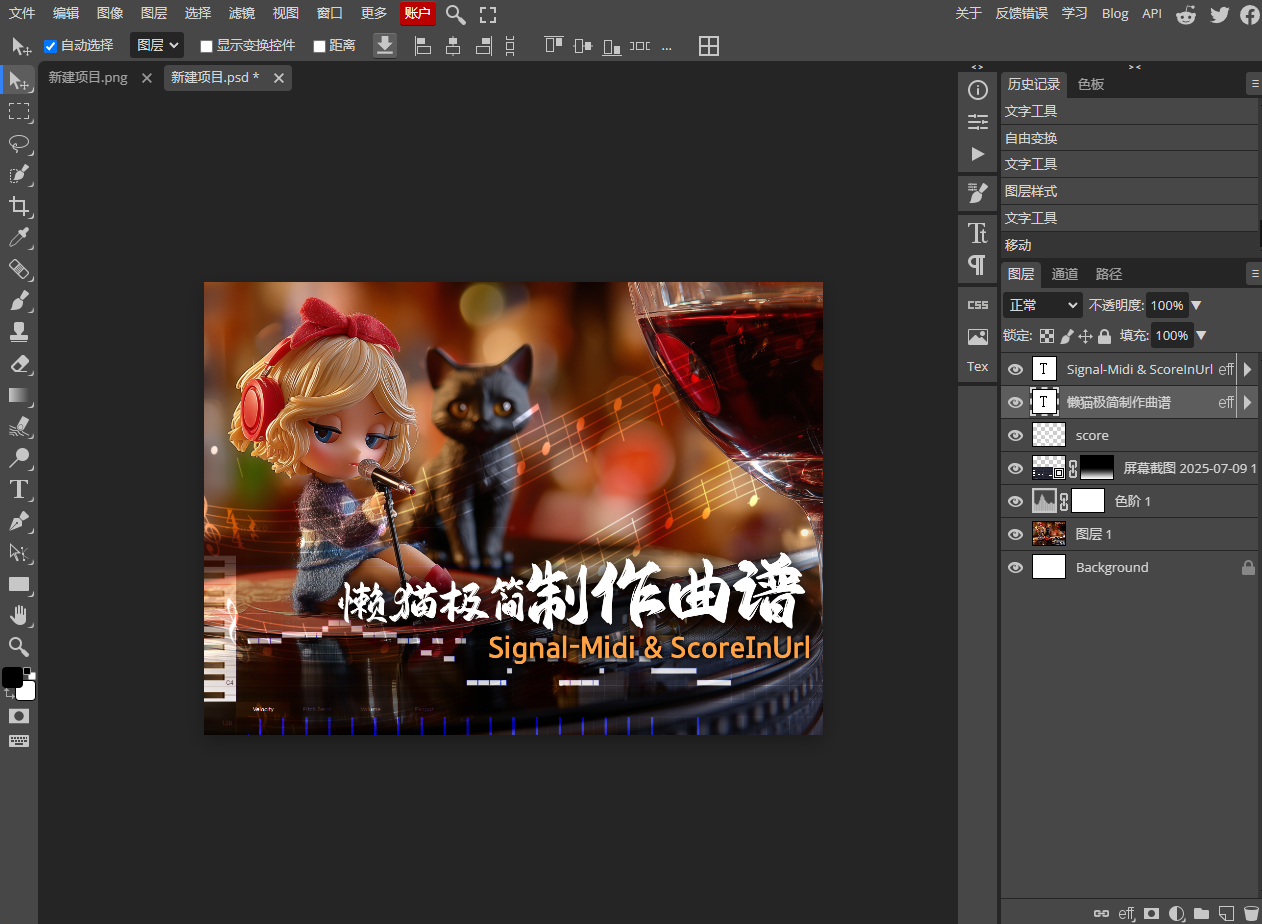Image resolution: width=1262 pixels, height=924 pixels.
Task: Create a new folder in the Layers panel
Action: coord(1201,913)
